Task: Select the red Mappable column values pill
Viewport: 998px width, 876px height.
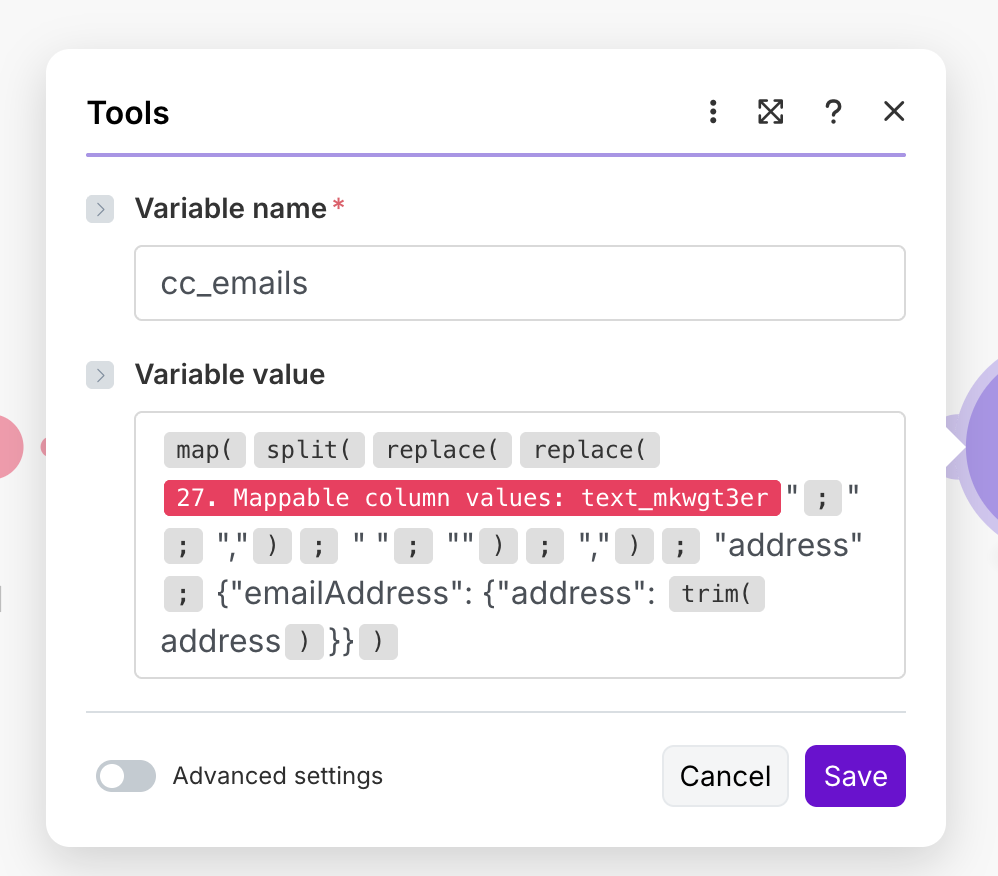Action: point(472,498)
